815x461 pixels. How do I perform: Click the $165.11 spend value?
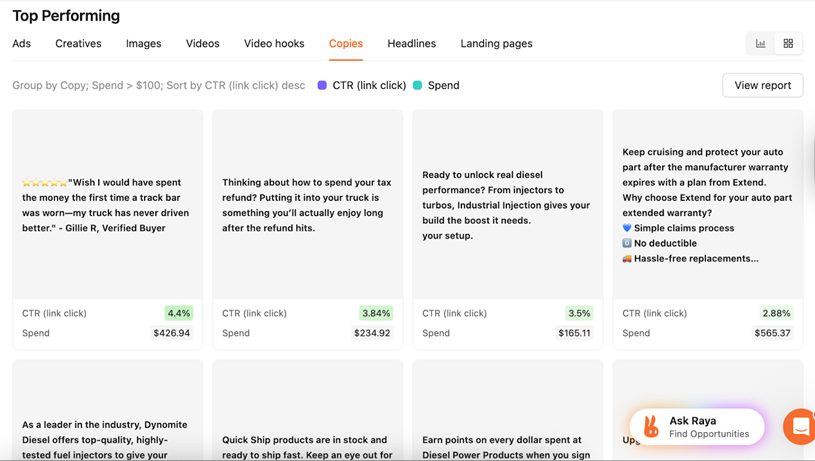pos(574,333)
